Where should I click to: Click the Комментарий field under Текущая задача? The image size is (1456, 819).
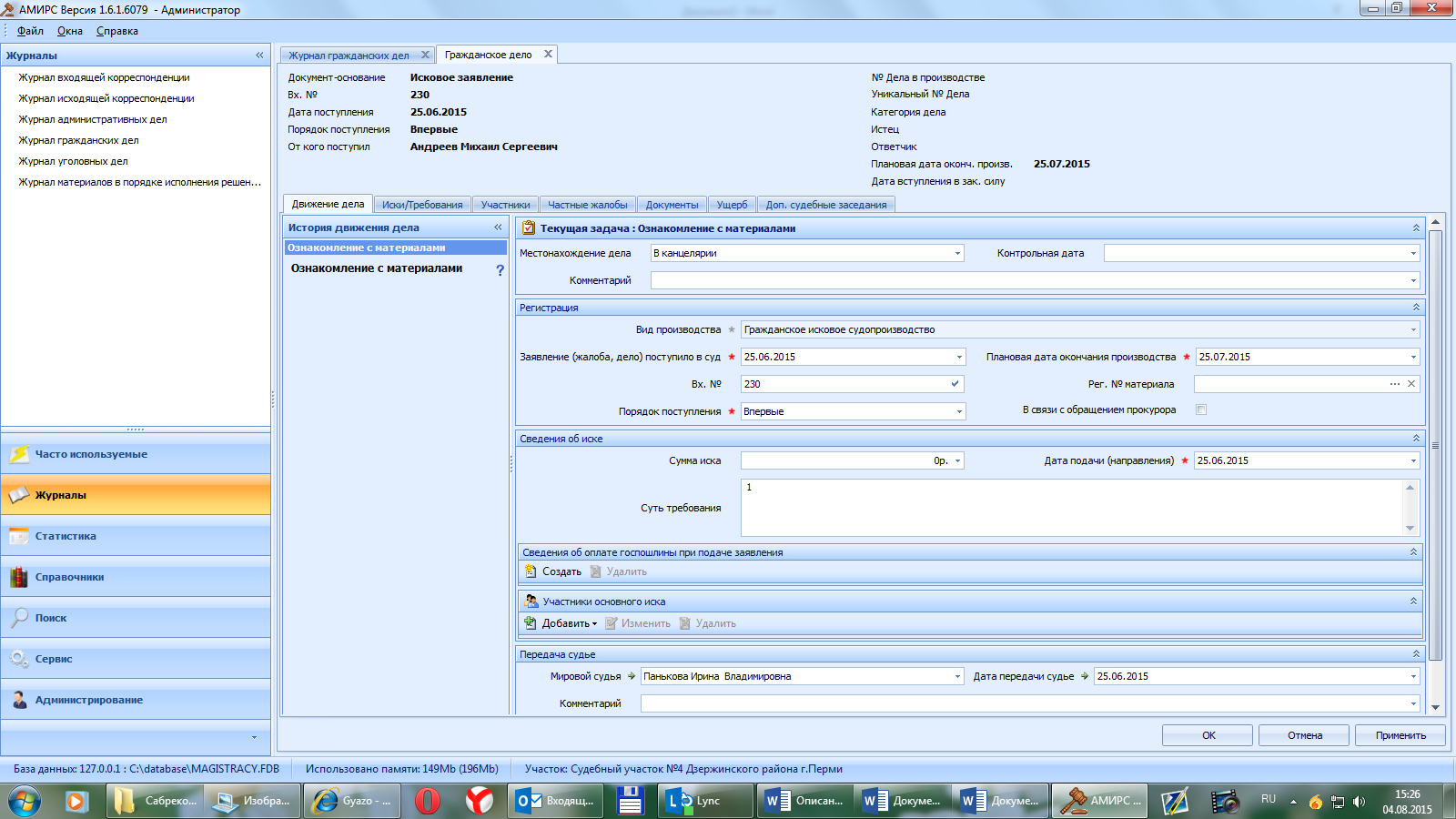tap(1035, 281)
